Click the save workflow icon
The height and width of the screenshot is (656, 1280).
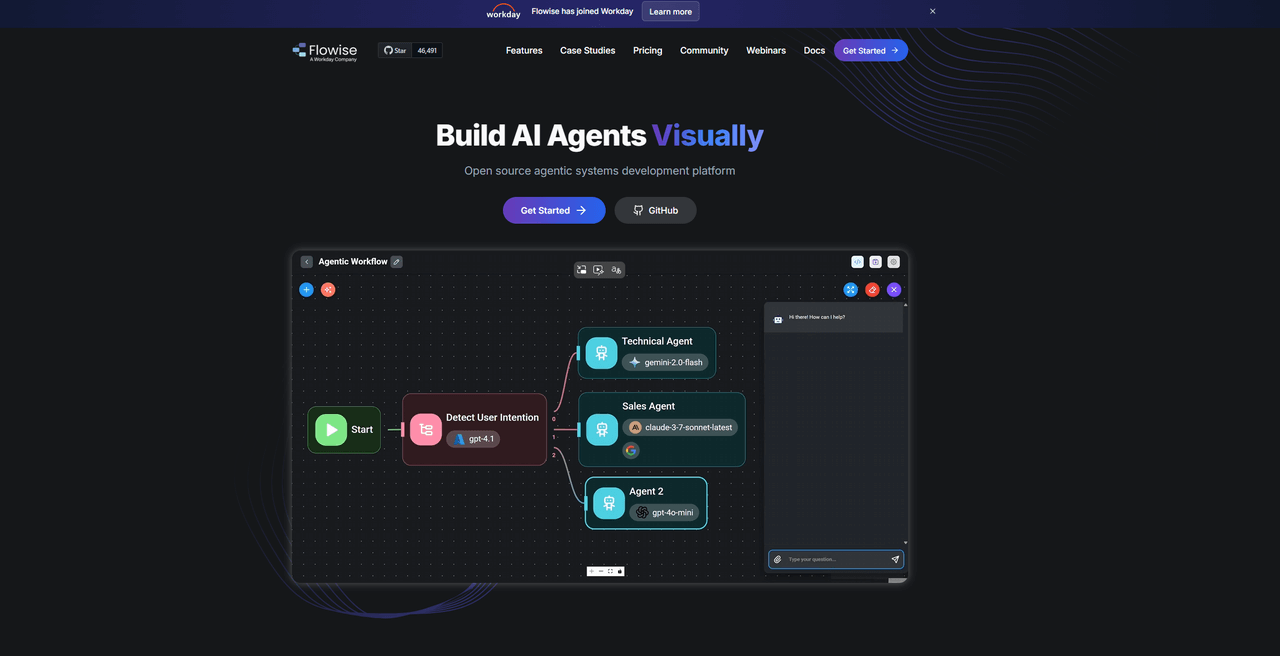pos(875,262)
